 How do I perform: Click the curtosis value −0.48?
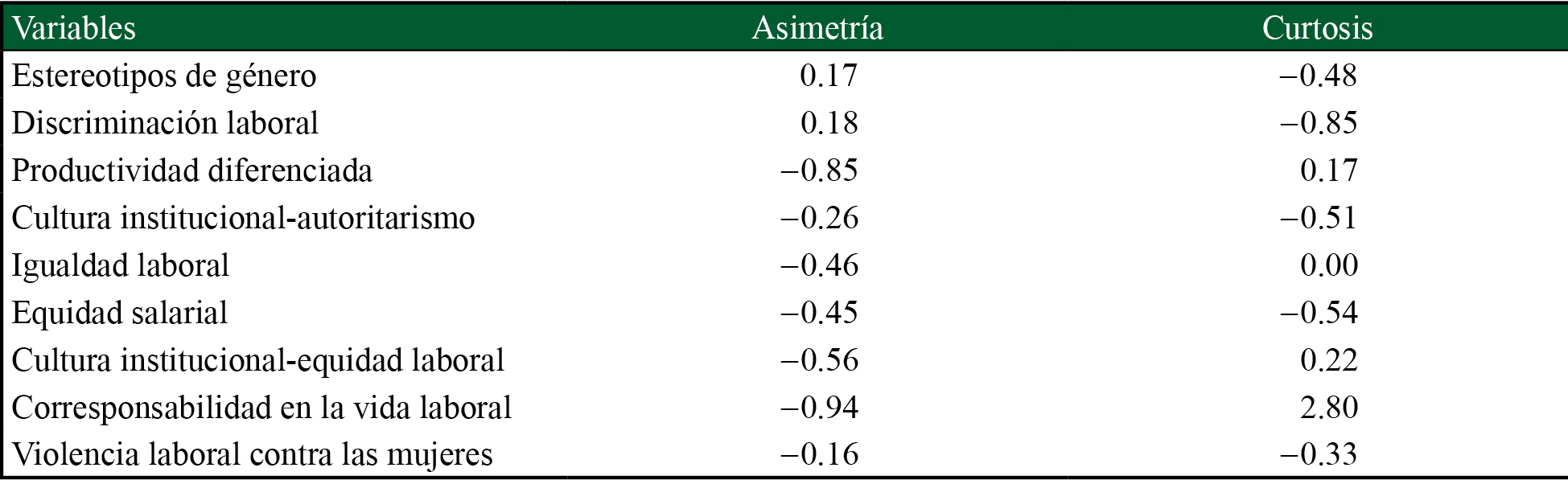[1318, 76]
